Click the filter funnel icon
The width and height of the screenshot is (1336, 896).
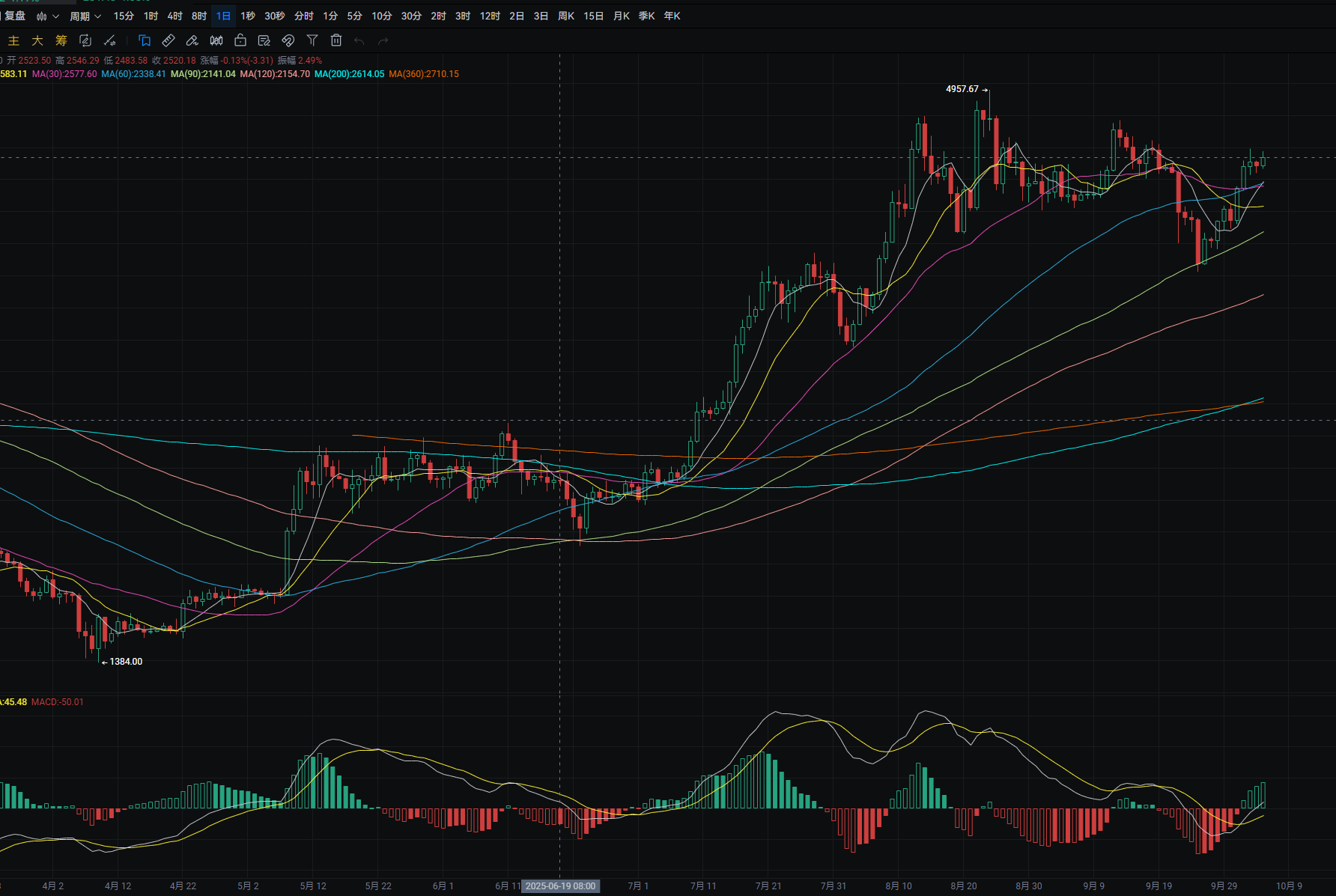coord(312,40)
